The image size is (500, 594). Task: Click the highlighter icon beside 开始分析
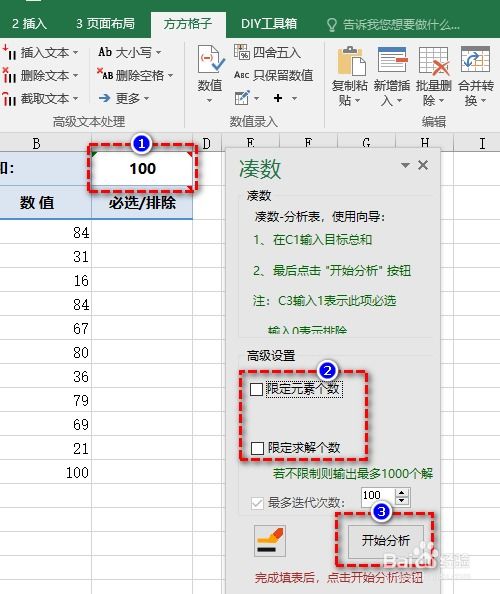tap(270, 541)
